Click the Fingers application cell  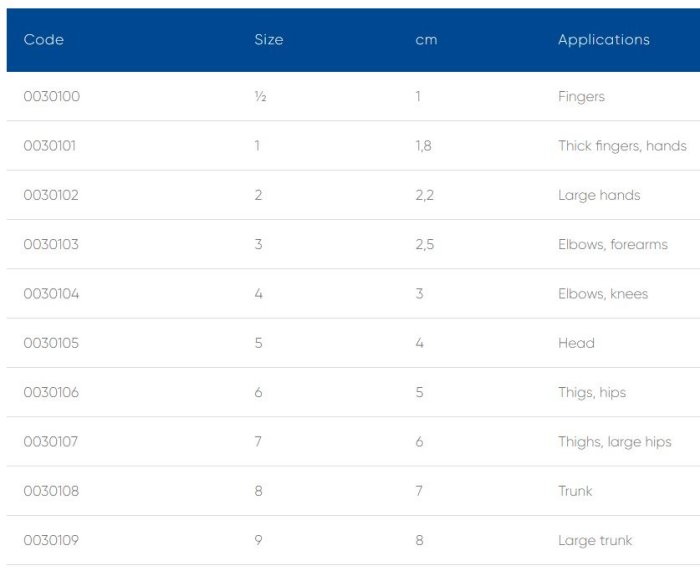pos(581,97)
